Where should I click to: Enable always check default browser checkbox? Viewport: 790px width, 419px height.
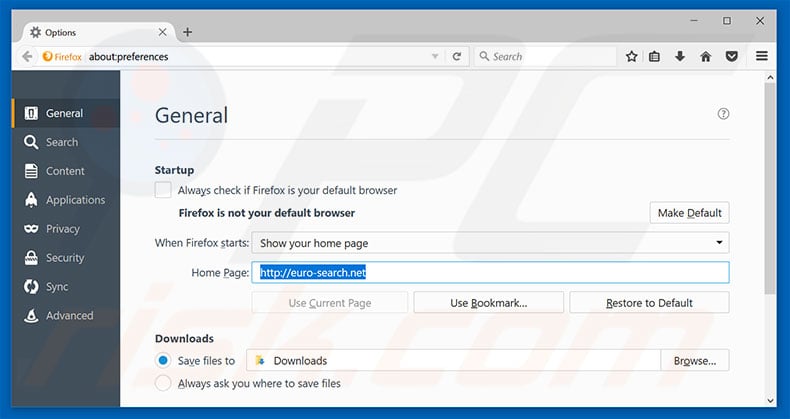click(x=163, y=190)
